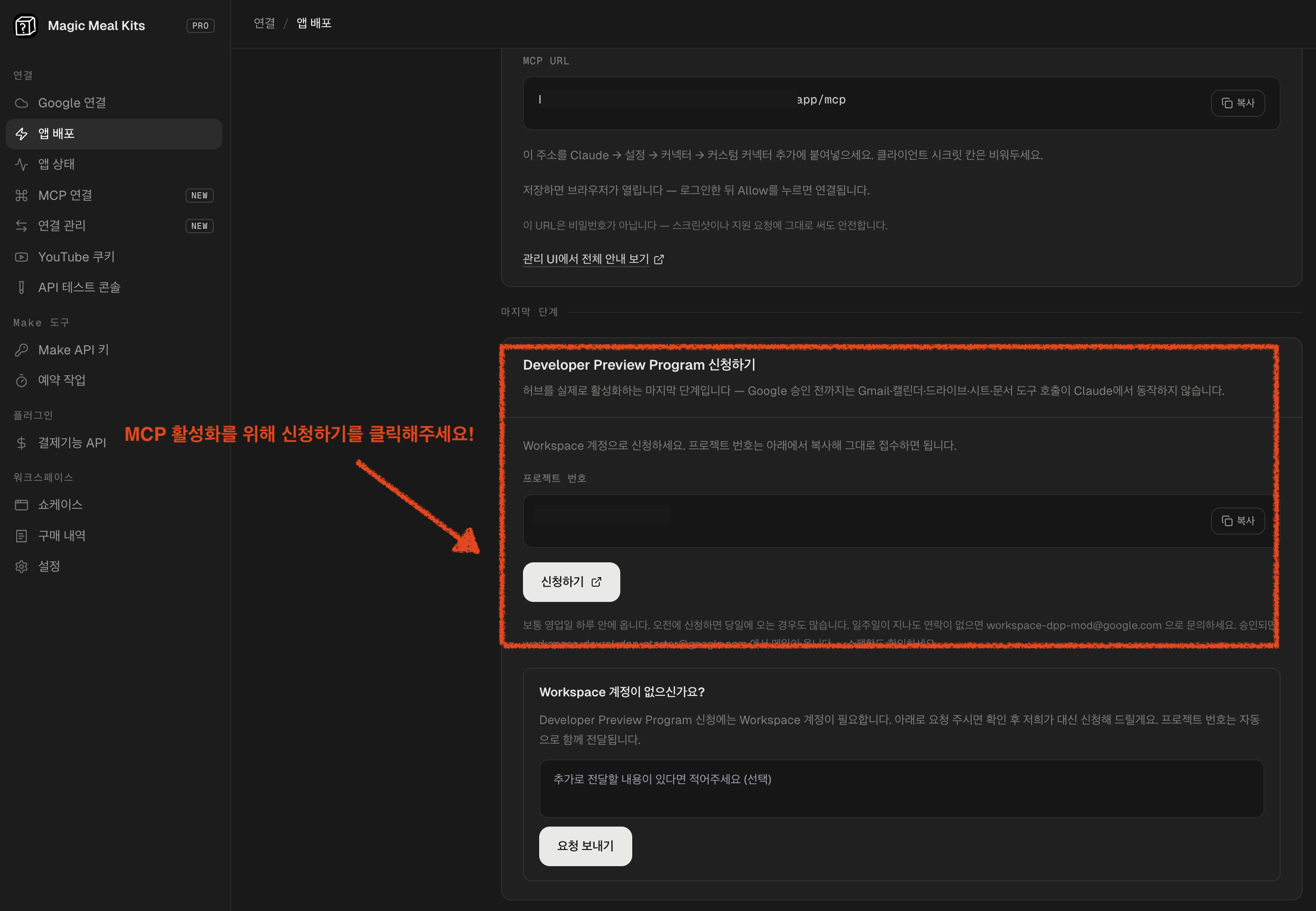The image size is (1316, 911).
Task: Click the 플러그인 sidebar heading
Action: [x=33, y=415]
